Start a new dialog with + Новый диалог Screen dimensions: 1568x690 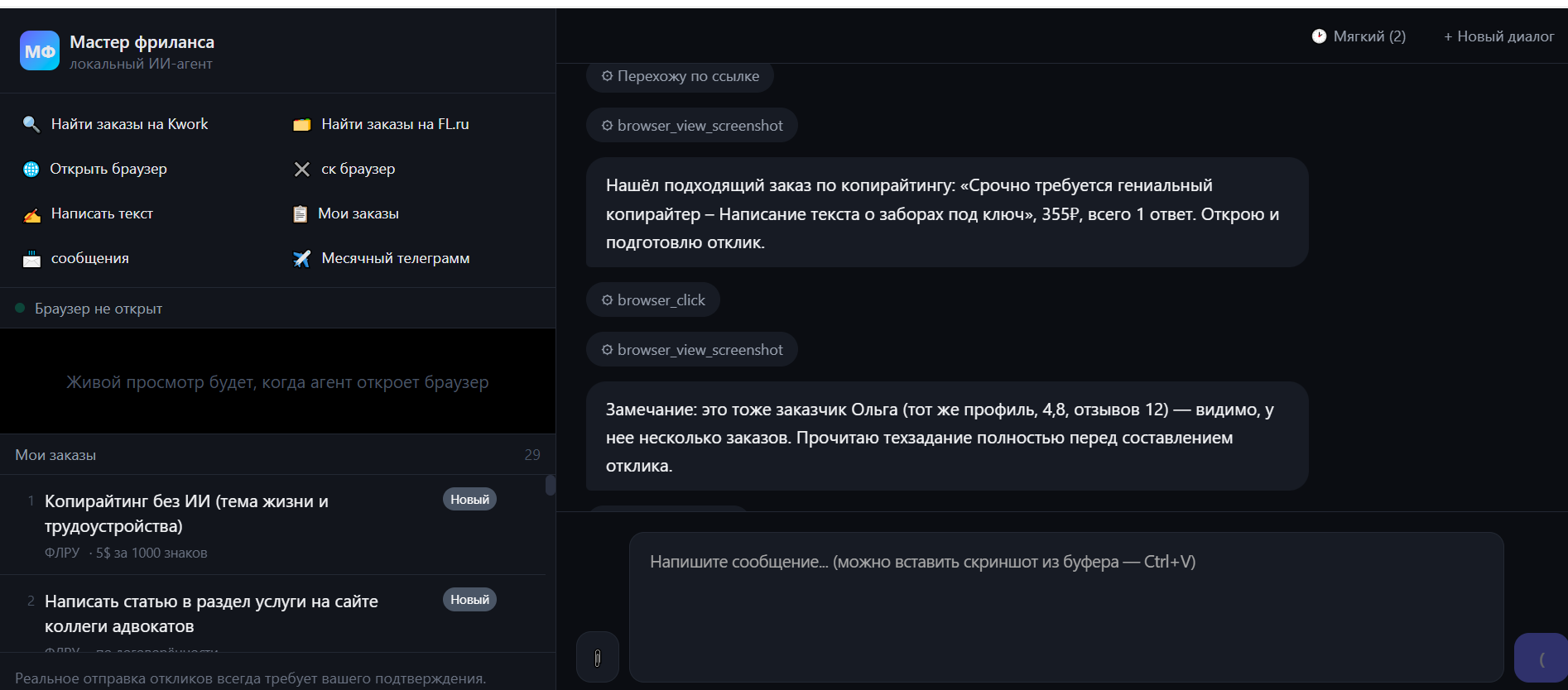coord(1498,36)
